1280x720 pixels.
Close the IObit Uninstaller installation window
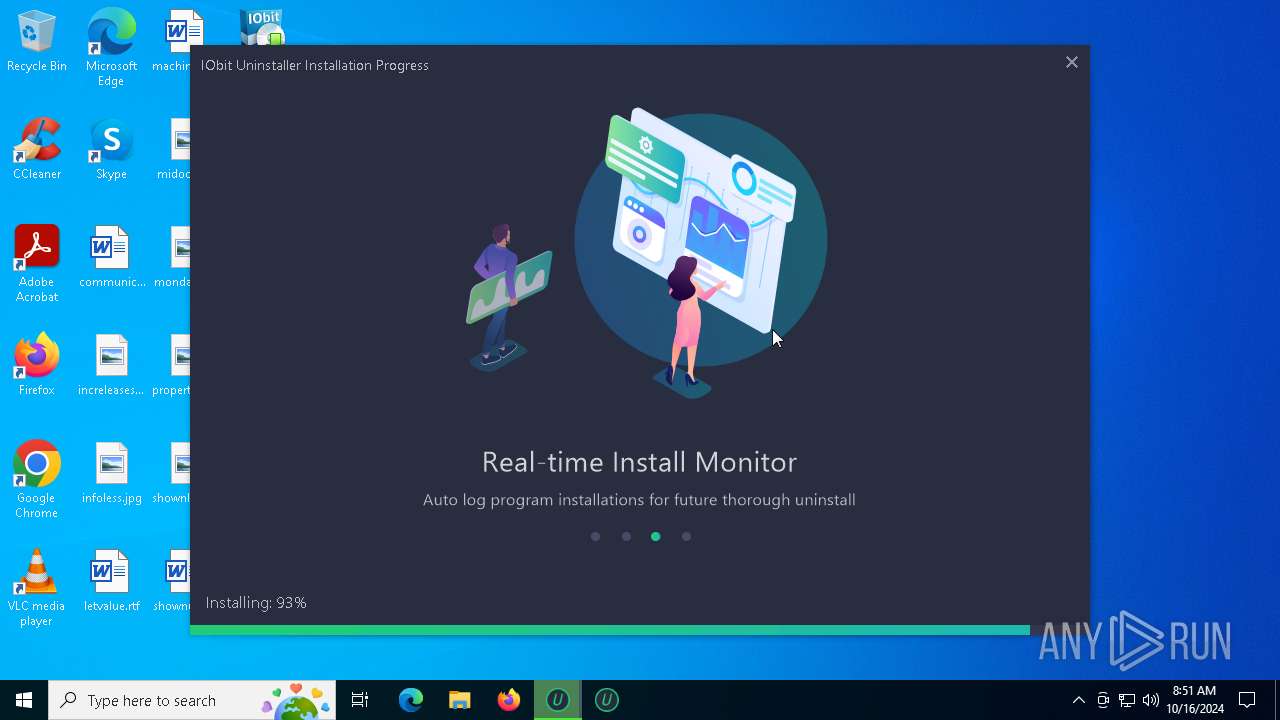(1072, 62)
